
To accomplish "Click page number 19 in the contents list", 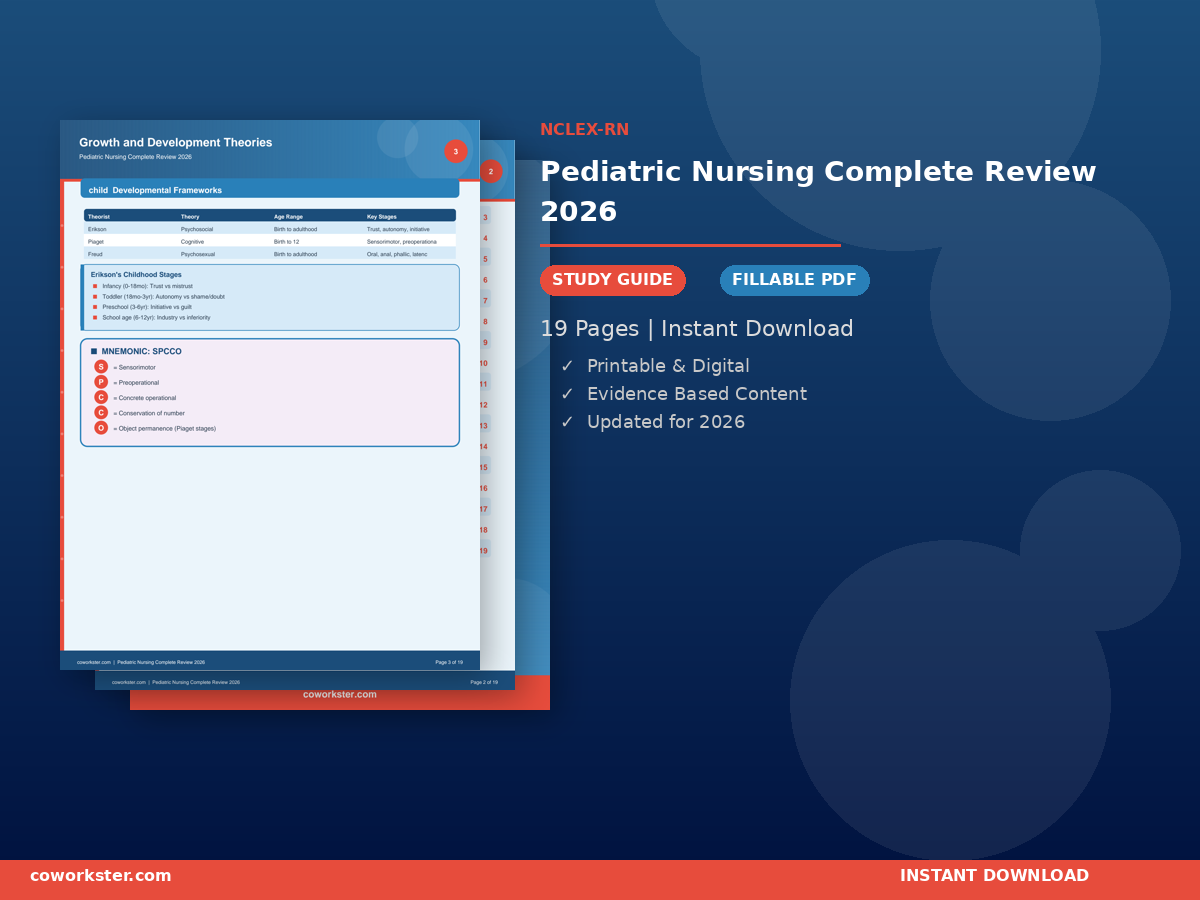I will (484, 551).
